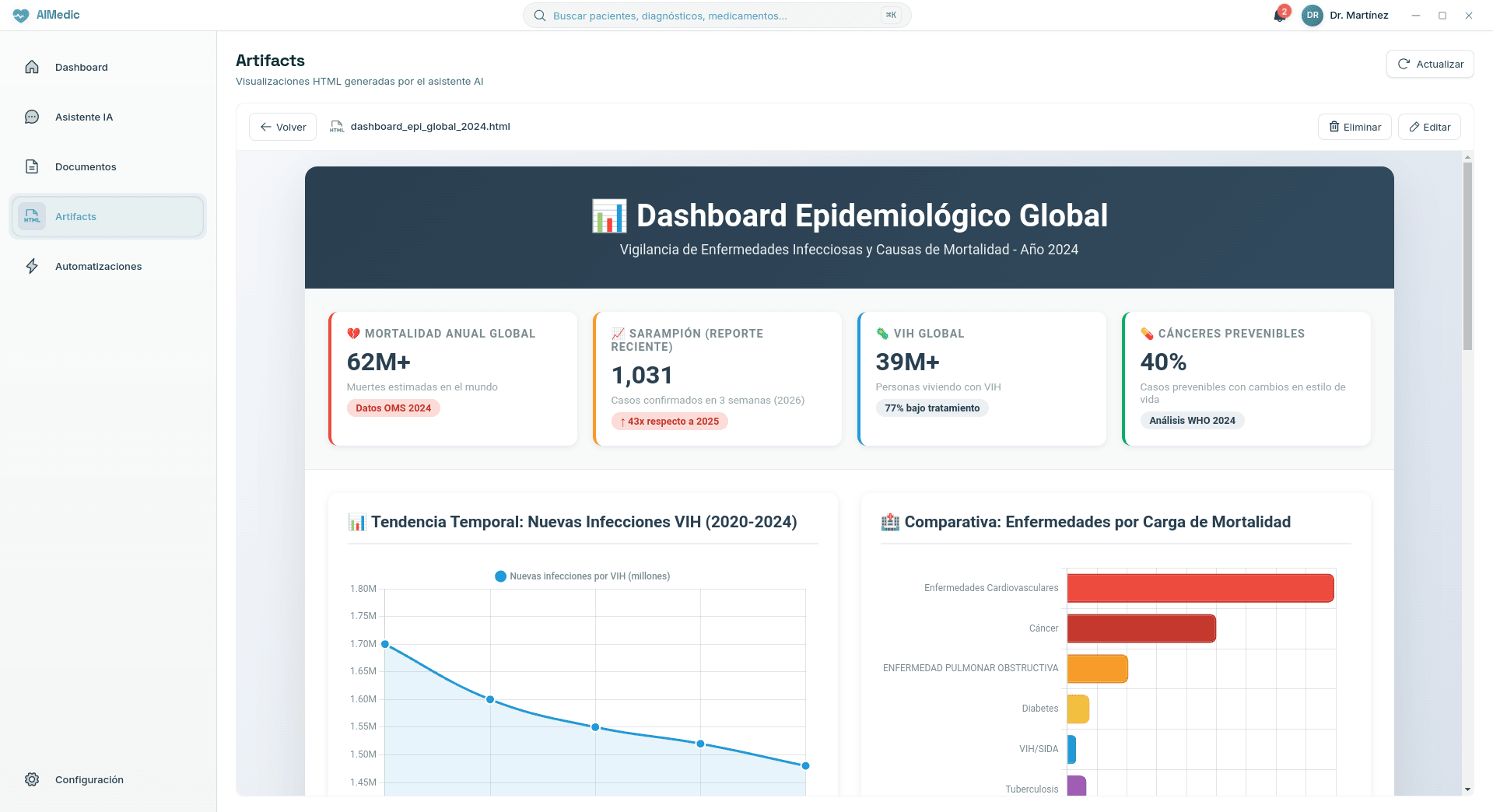Click the Configuración gear icon

point(31,779)
